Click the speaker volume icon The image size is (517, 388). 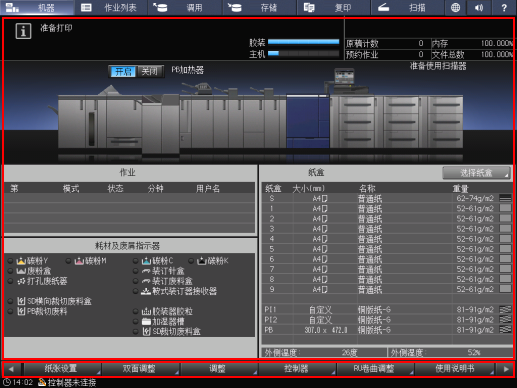(x=479, y=7)
